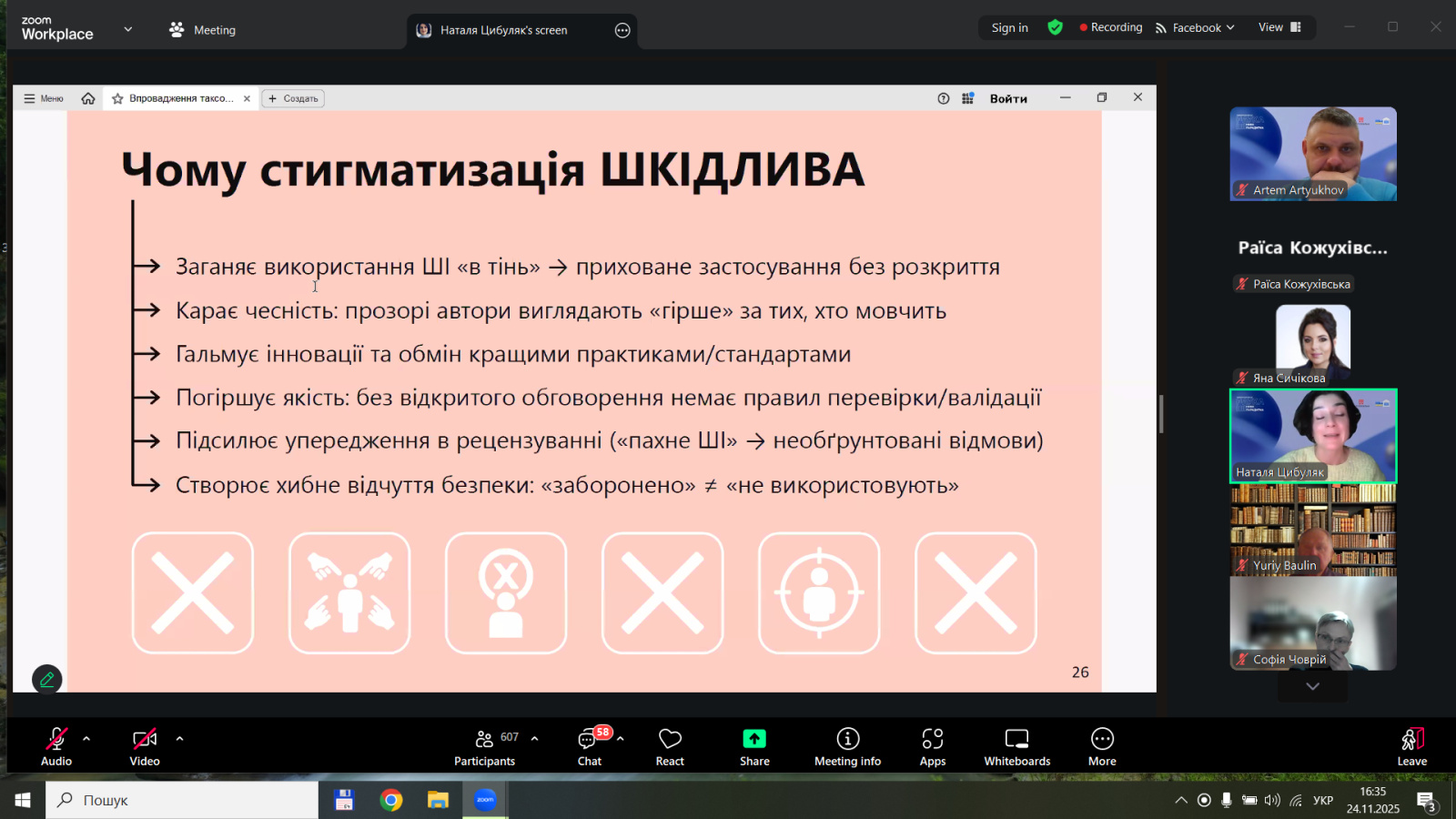Switch to Наталя Цибуляк's screen tab
Screen dimensions: 1456x819
pos(503,30)
